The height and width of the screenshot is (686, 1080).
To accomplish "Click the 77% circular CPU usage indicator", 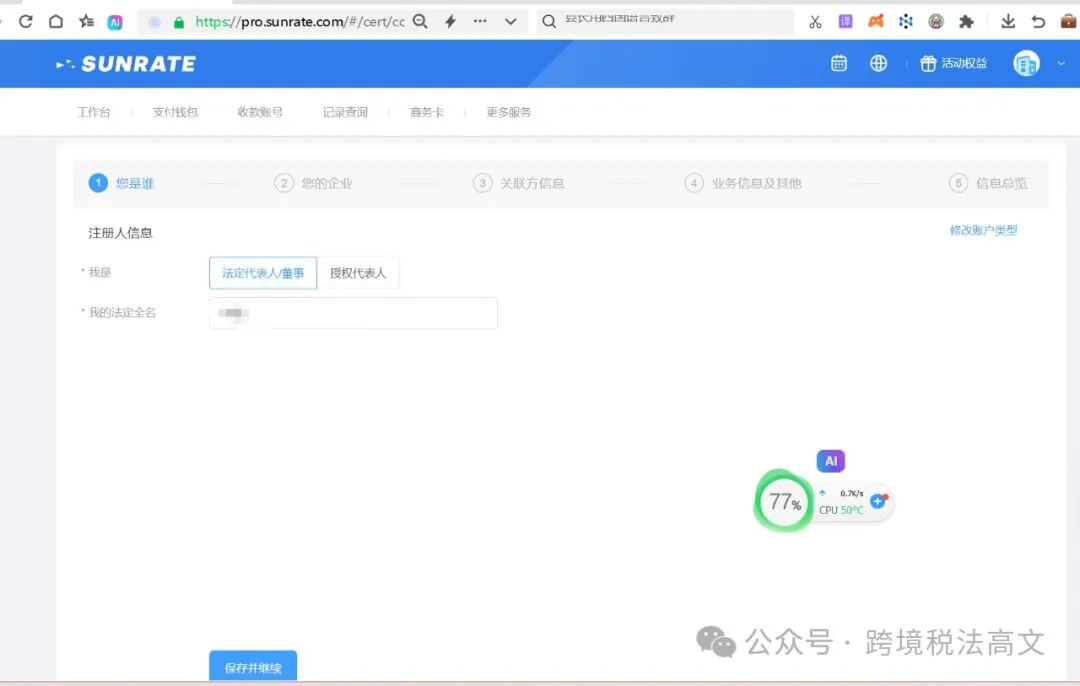I will tap(783, 502).
